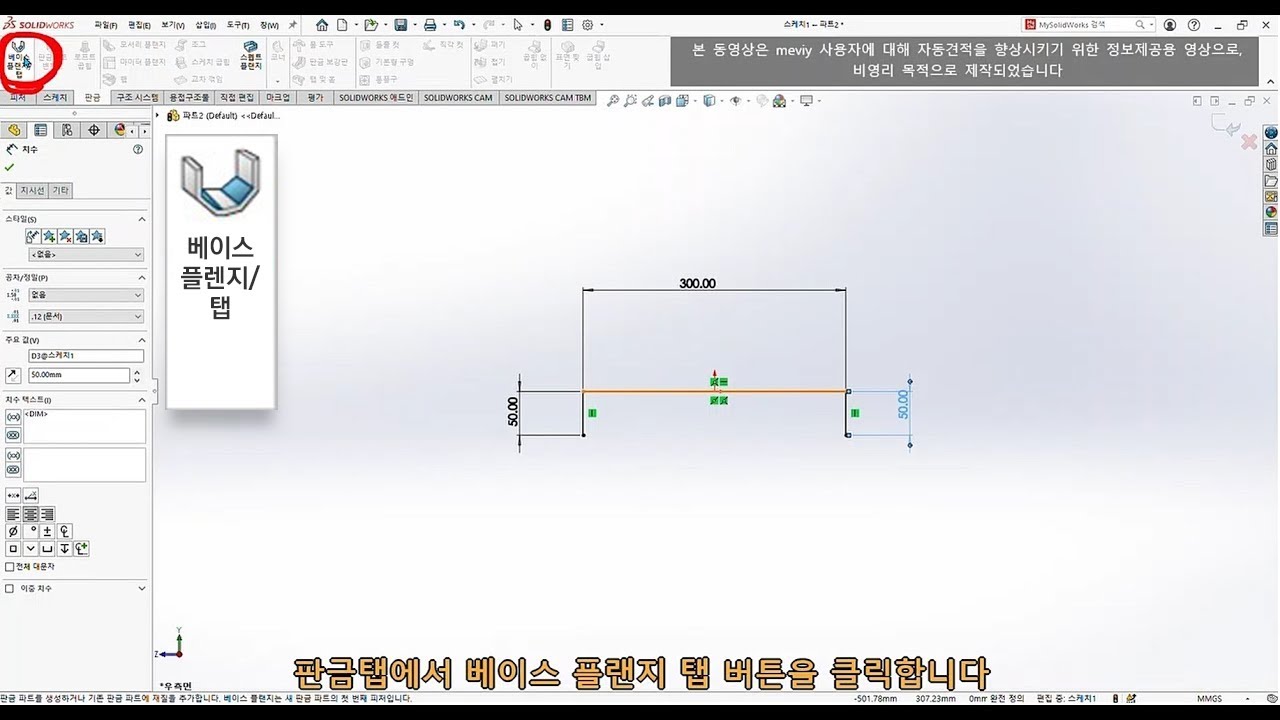Click the Swept Flange (스웹트 플랜지) icon
Image resolution: width=1280 pixels, height=720 pixels.
coord(251,55)
